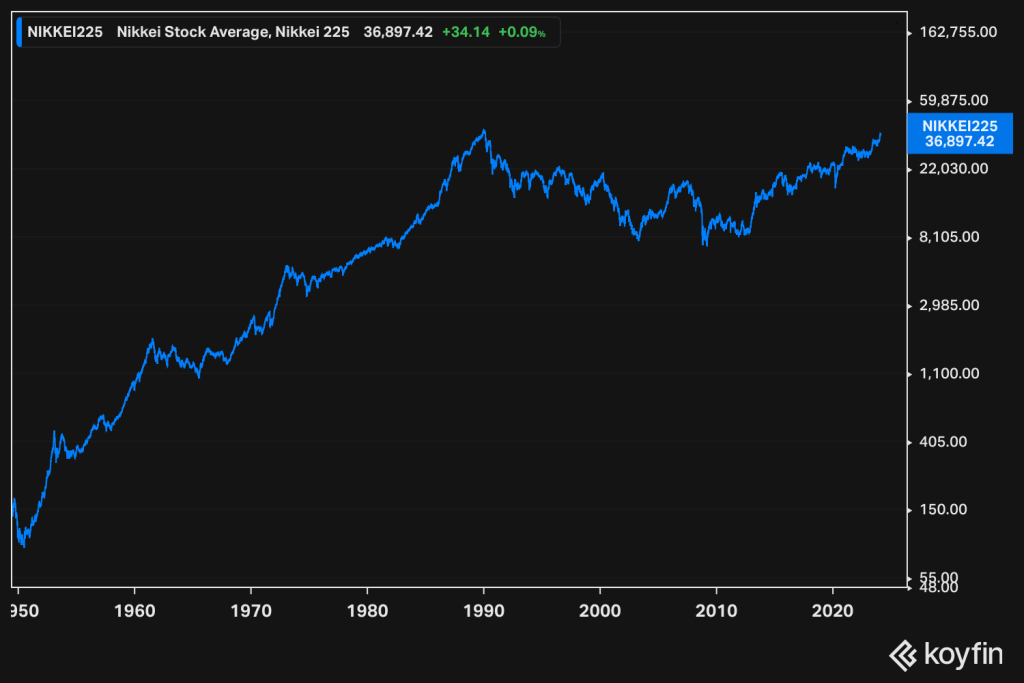Click the 1980 x-axis year label
Screen dimensions: 1024x683
pos(368,609)
